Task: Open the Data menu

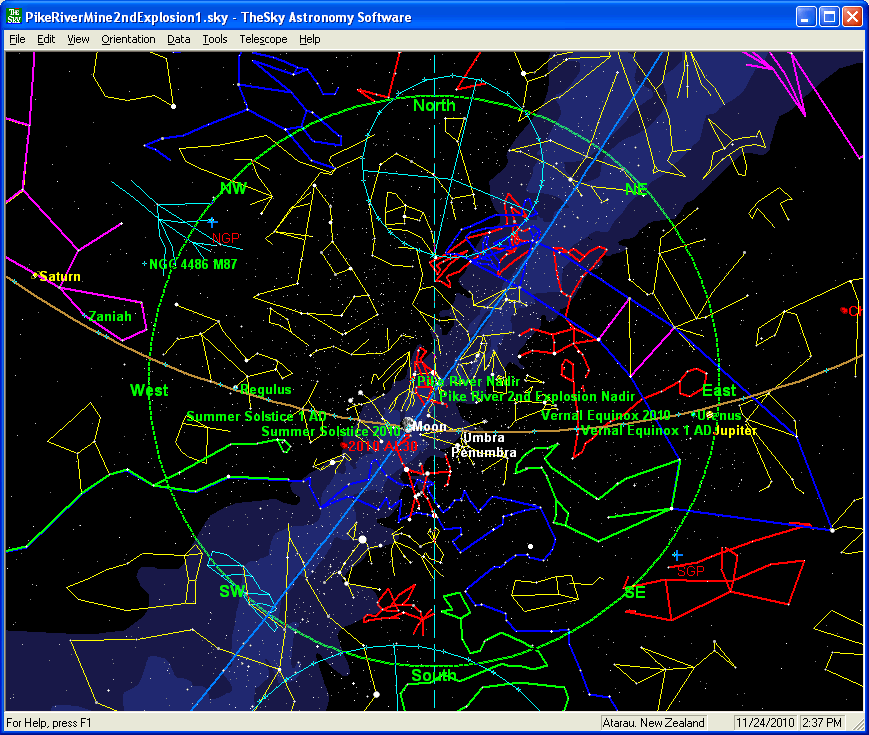Action: click(178, 39)
